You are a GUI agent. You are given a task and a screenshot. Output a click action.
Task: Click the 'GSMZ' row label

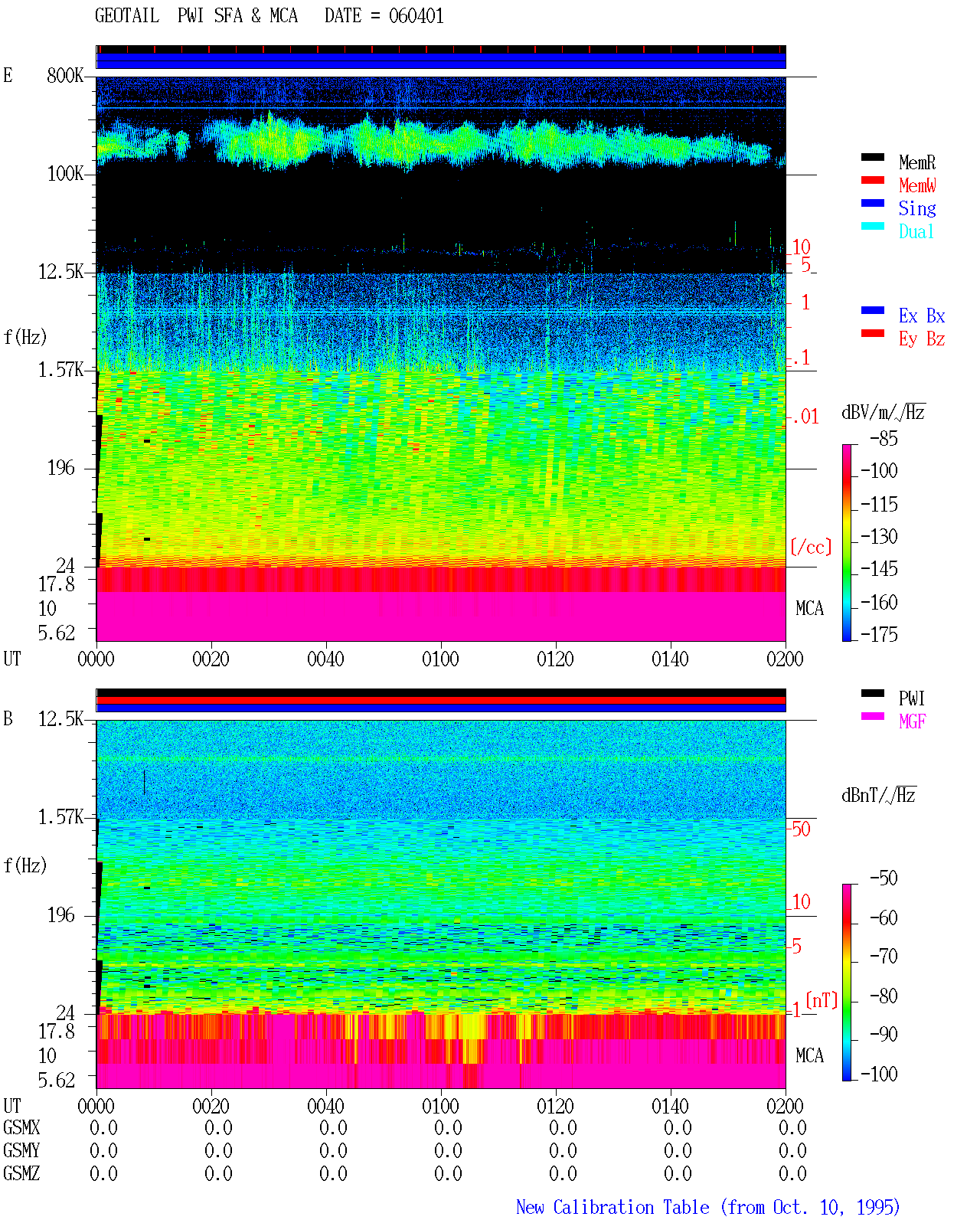pos(21,1174)
